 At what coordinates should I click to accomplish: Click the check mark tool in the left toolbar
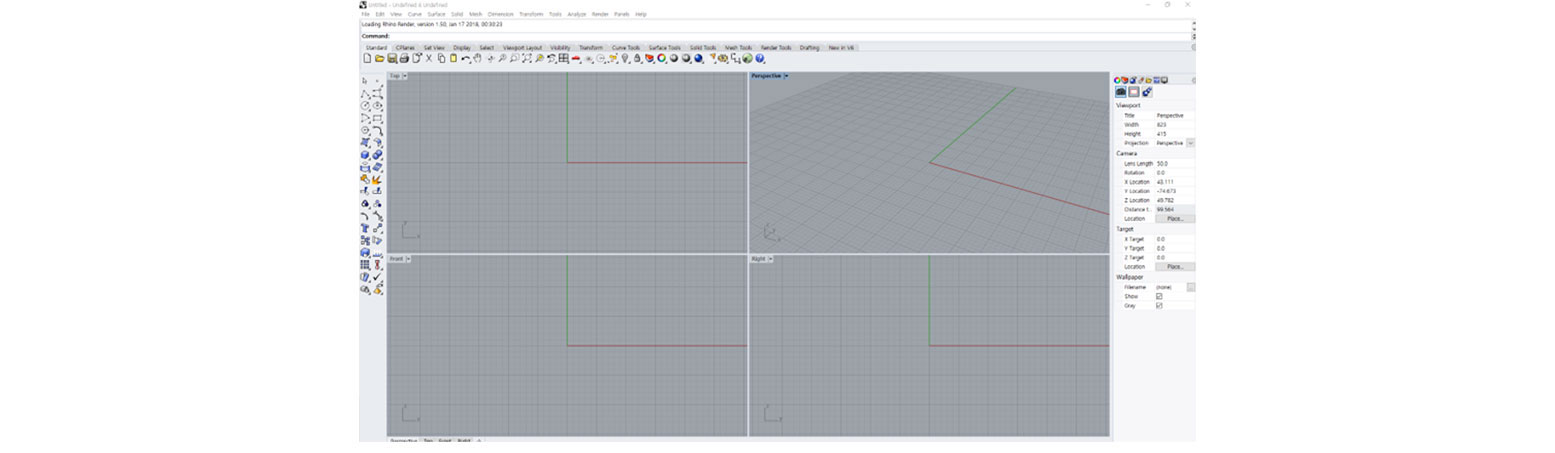(x=377, y=276)
